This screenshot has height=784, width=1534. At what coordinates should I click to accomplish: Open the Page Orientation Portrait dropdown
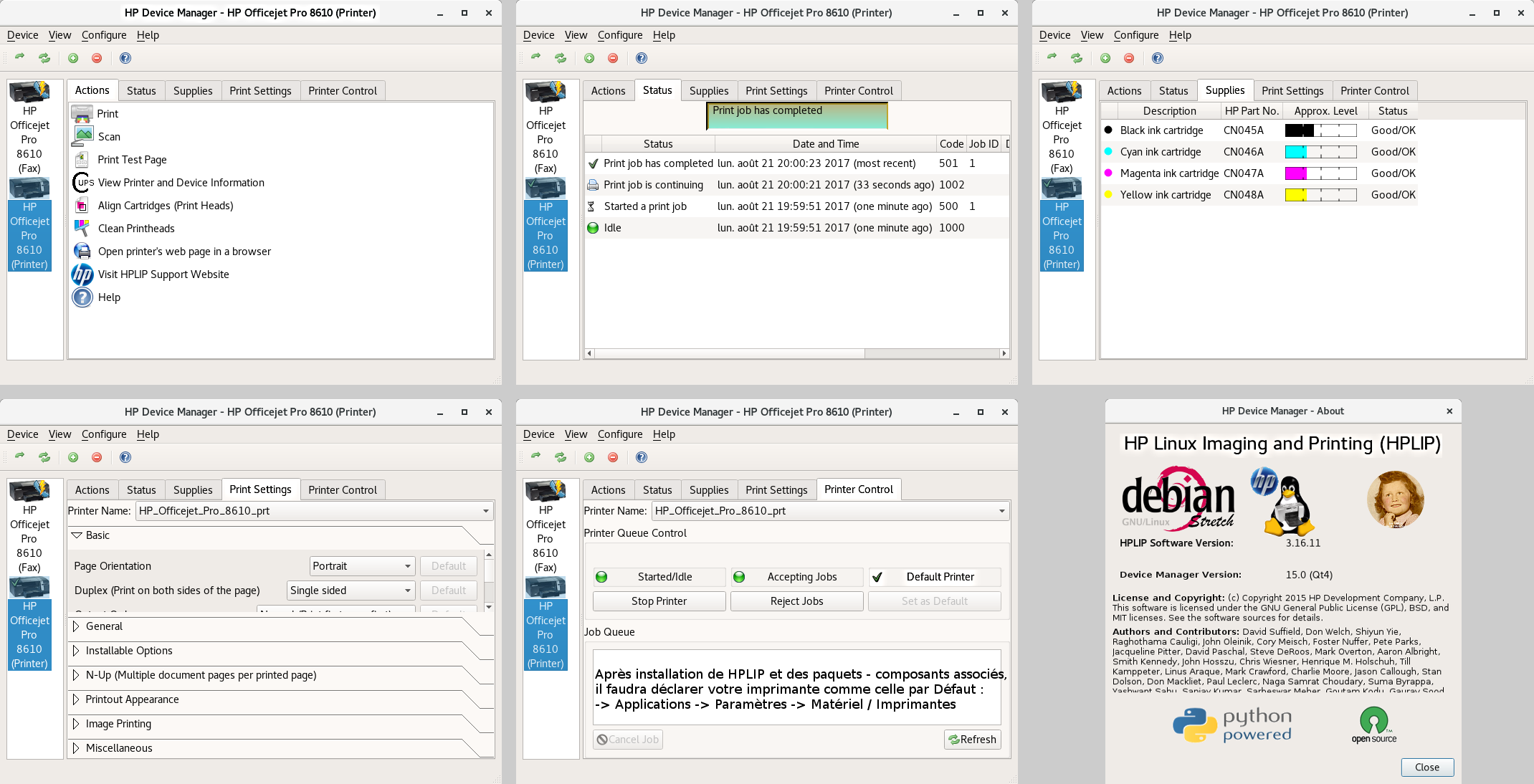pyautogui.click(x=362, y=566)
